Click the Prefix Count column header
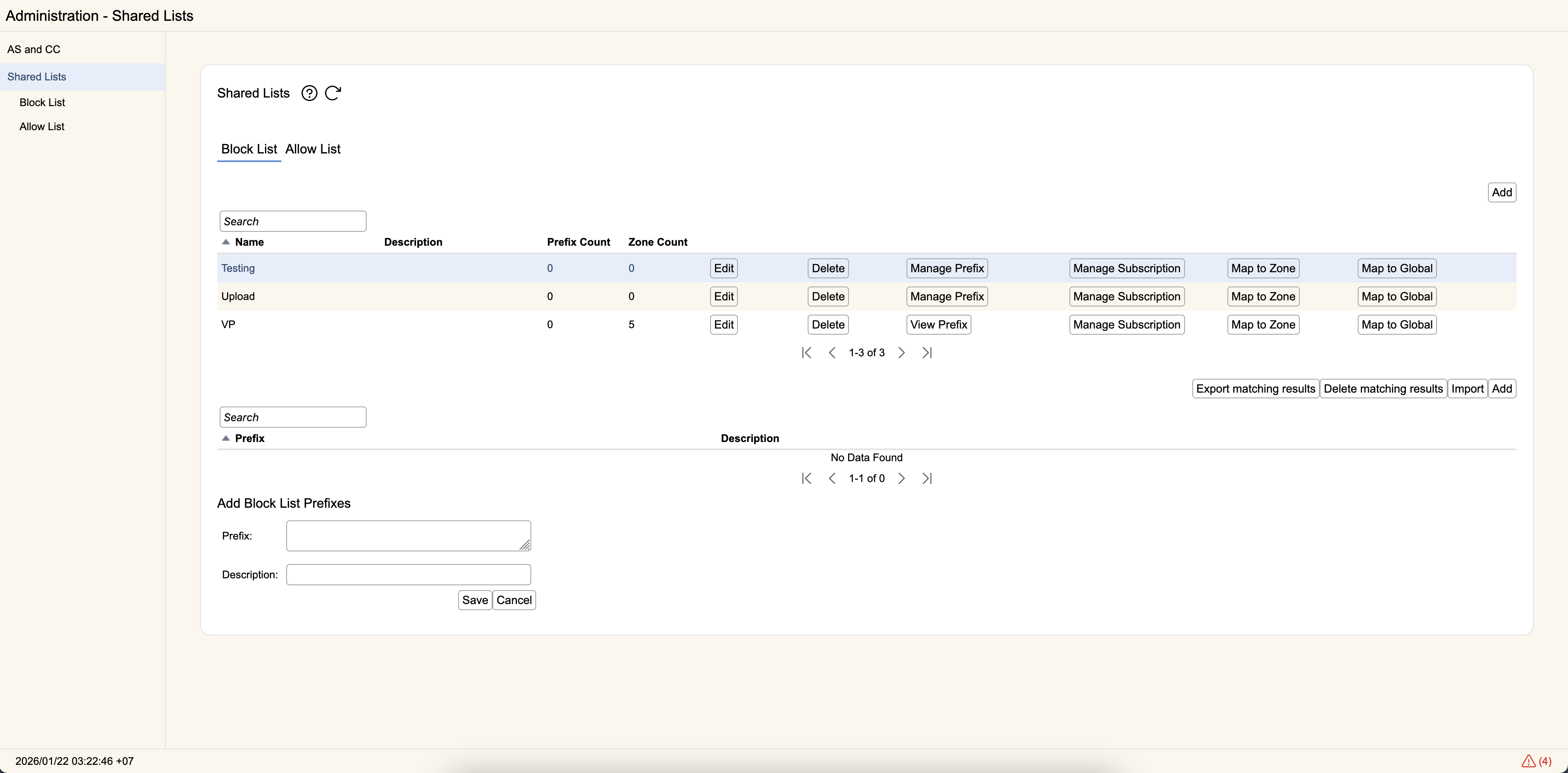 click(578, 242)
